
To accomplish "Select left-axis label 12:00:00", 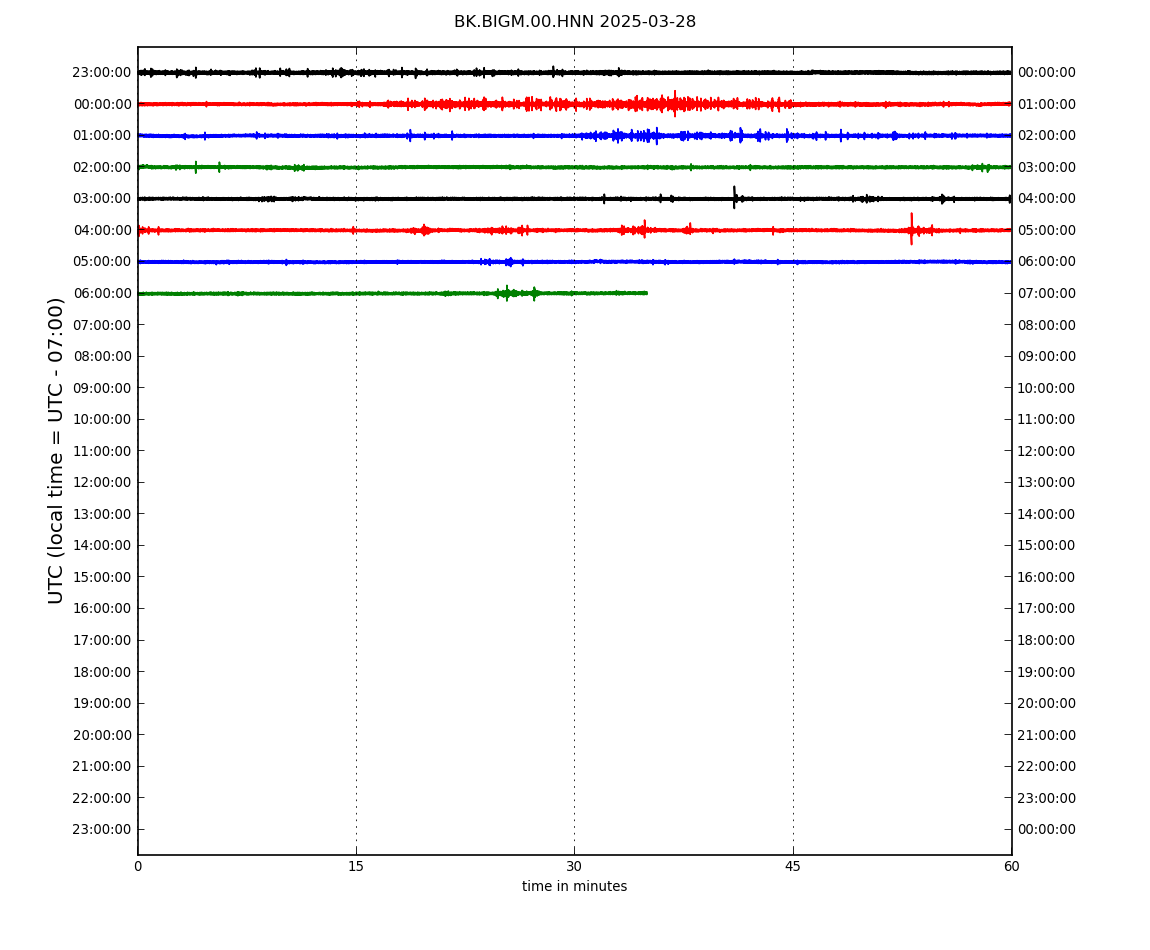I will tap(102, 483).
